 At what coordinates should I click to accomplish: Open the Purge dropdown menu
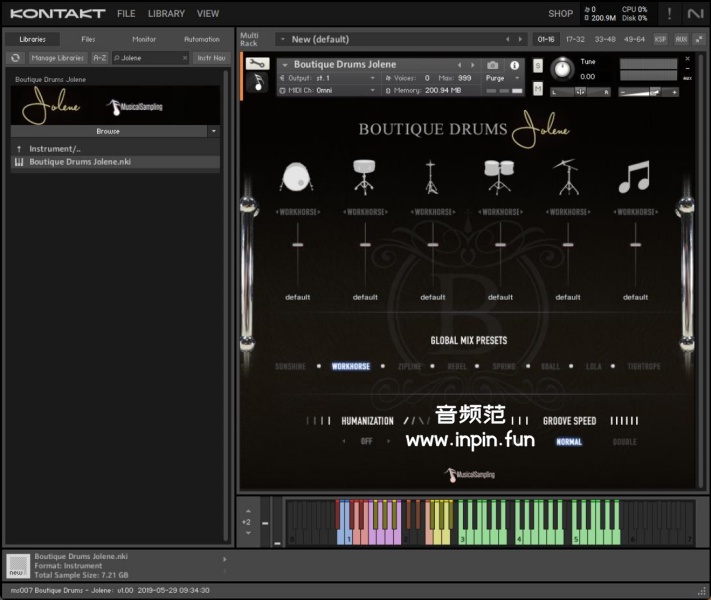[x=502, y=78]
